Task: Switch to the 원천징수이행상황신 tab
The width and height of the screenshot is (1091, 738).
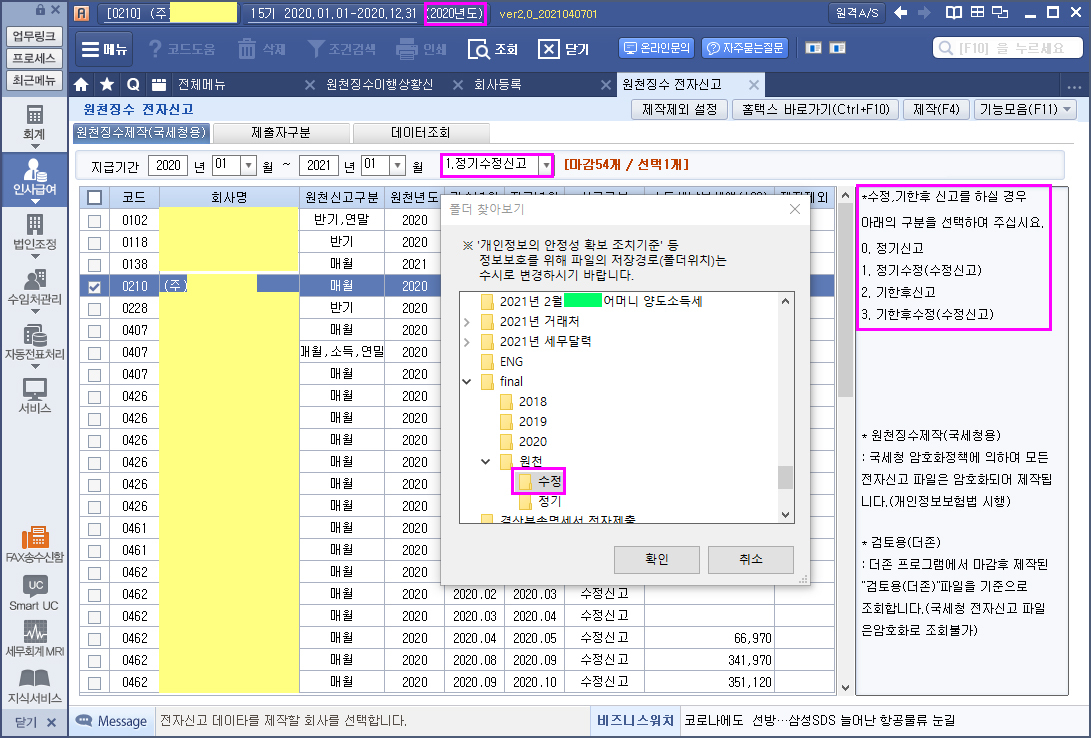Action: pos(379,84)
